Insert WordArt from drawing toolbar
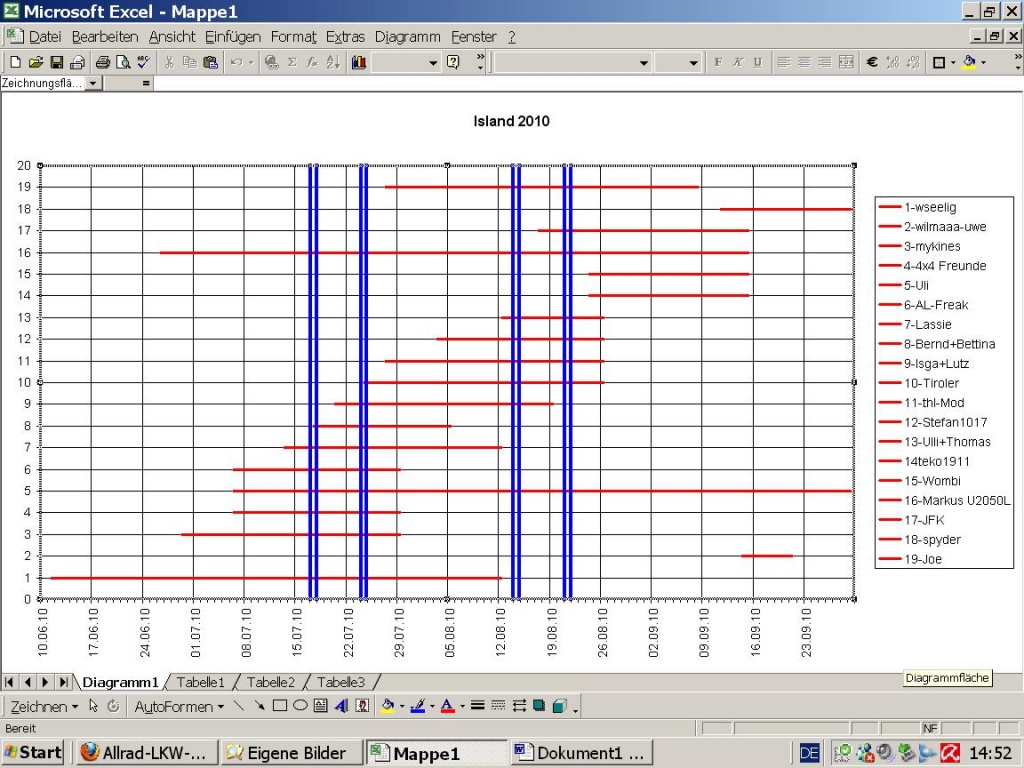This screenshot has height=768, width=1024. 341,706
